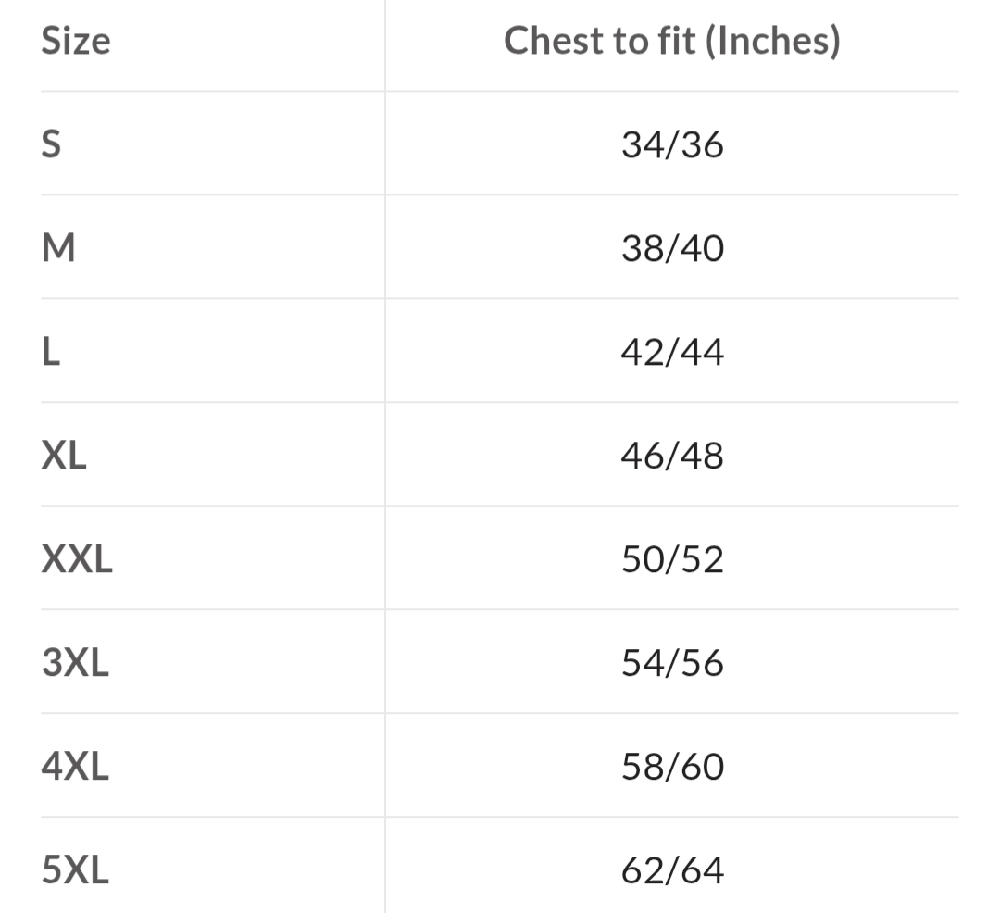Select the XL size label
This screenshot has height=913, width=1000.
pos(64,456)
